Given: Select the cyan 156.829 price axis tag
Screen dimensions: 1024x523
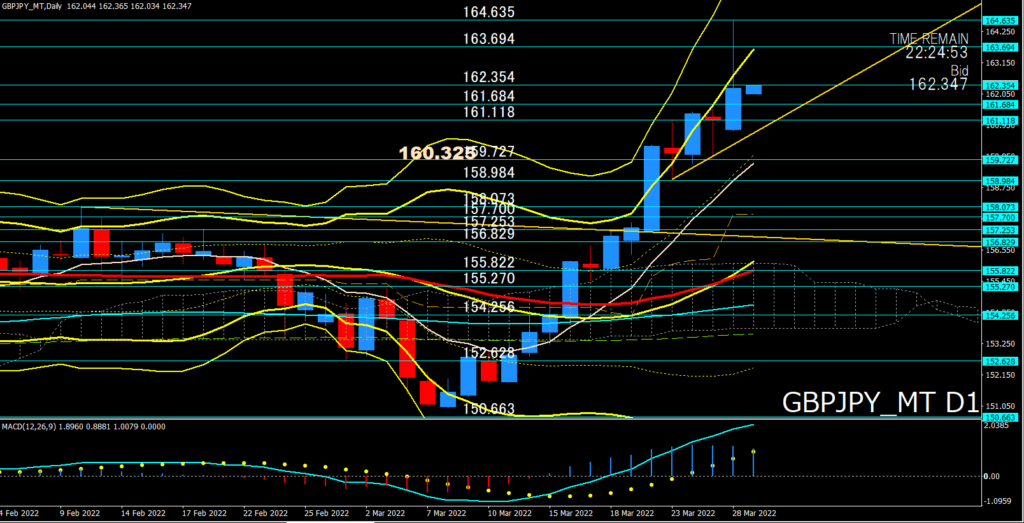Looking at the screenshot, I should click(x=998, y=242).
